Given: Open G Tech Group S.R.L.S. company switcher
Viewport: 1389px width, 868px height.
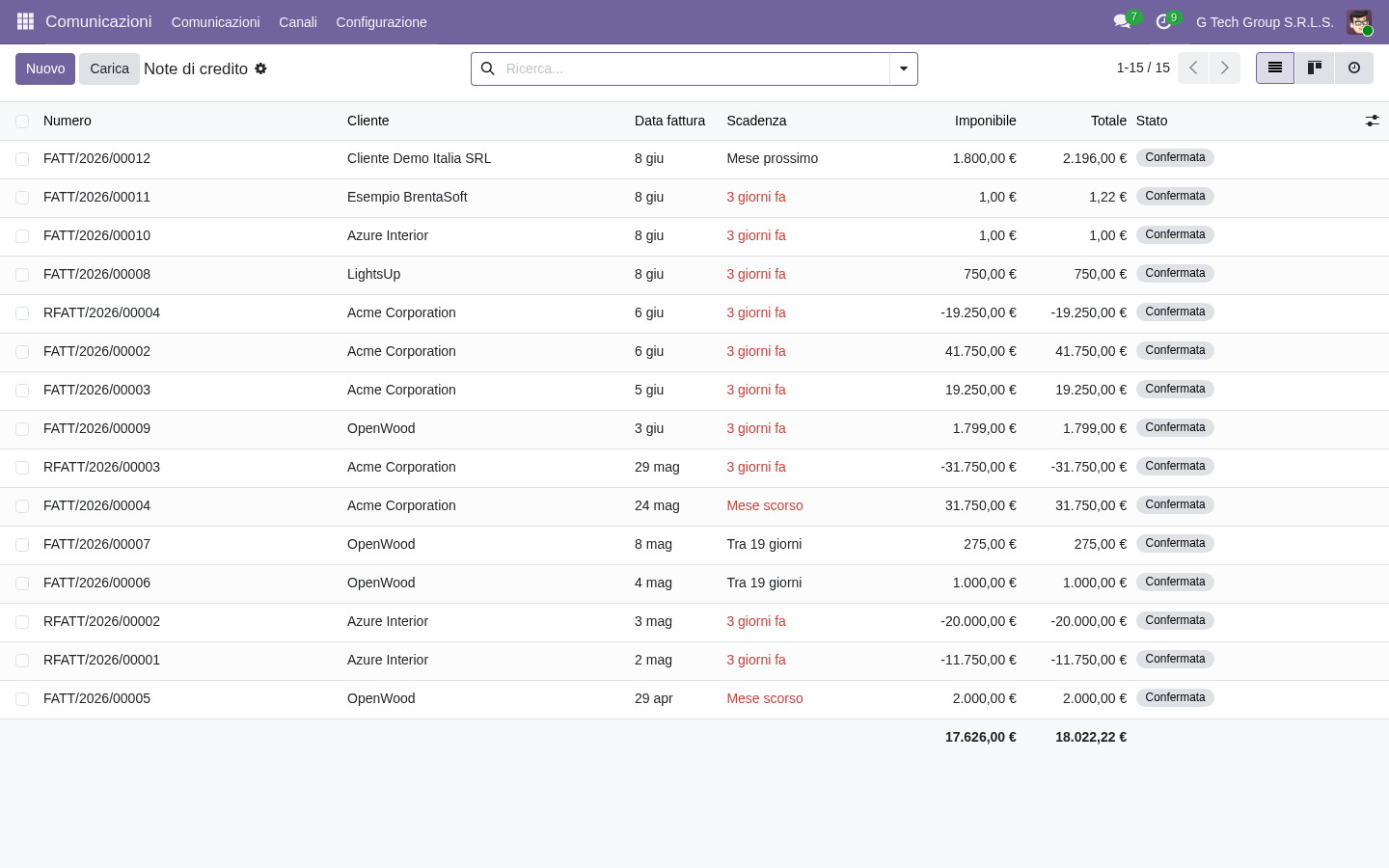Looking at the screenshot, I should [1265, 22].
